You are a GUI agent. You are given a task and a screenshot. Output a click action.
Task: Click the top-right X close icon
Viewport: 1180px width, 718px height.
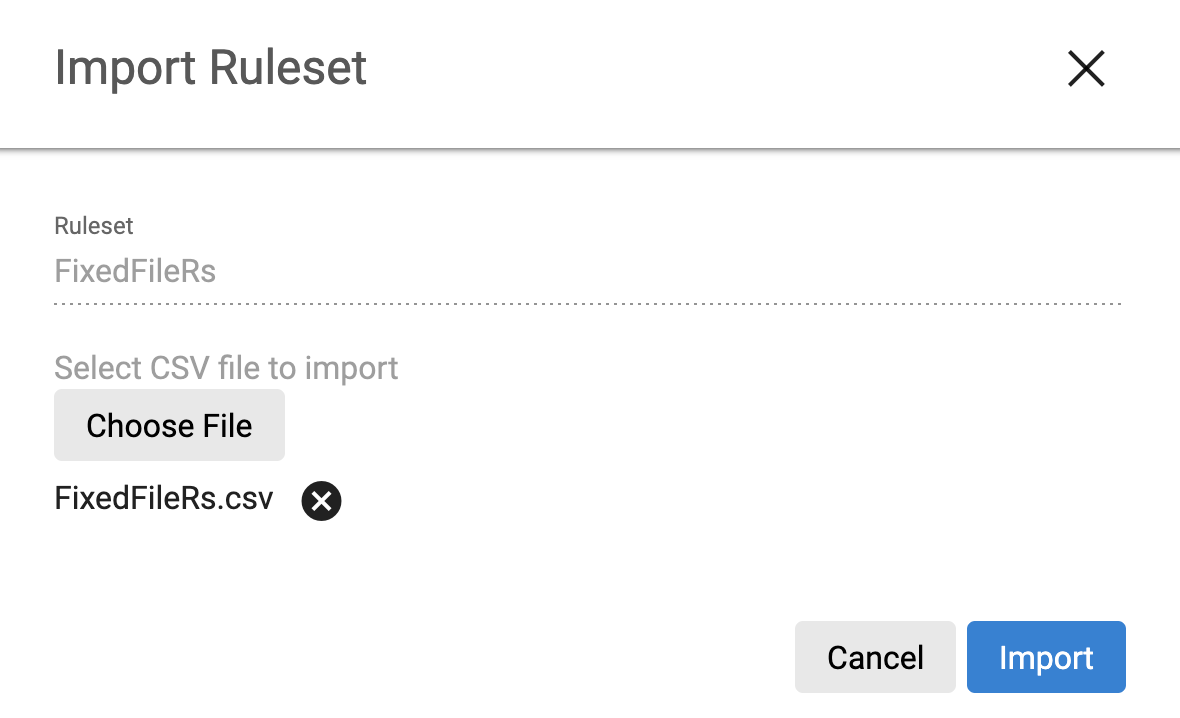click(1085, 69)
